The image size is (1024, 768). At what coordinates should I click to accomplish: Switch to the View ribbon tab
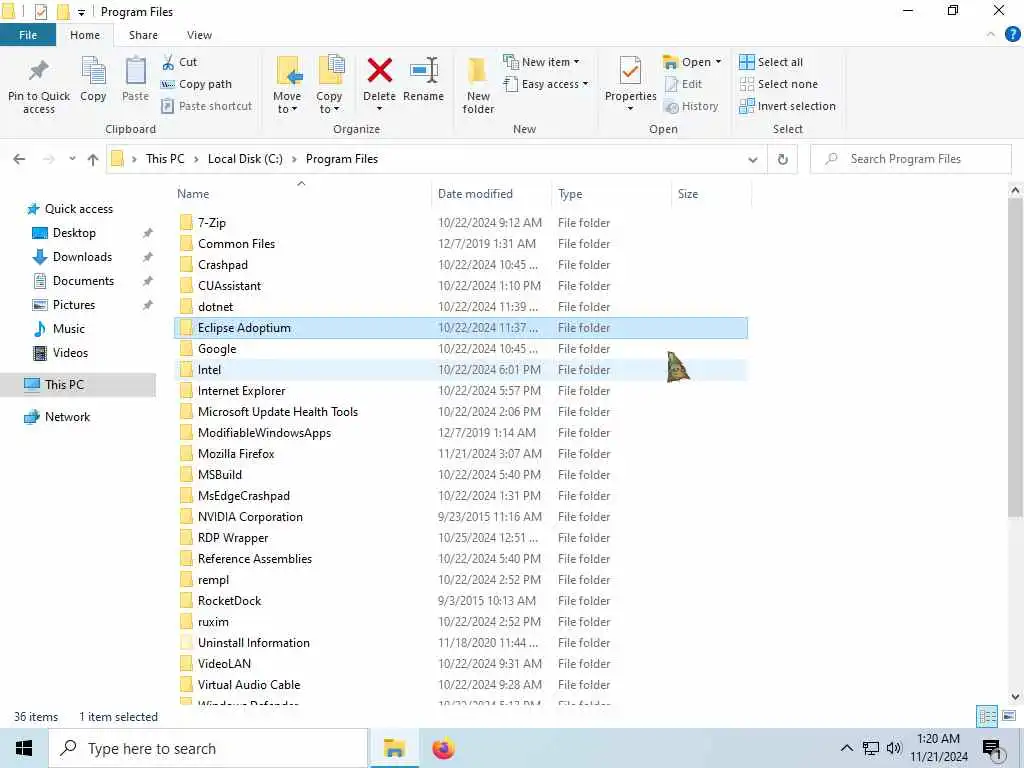199,35
